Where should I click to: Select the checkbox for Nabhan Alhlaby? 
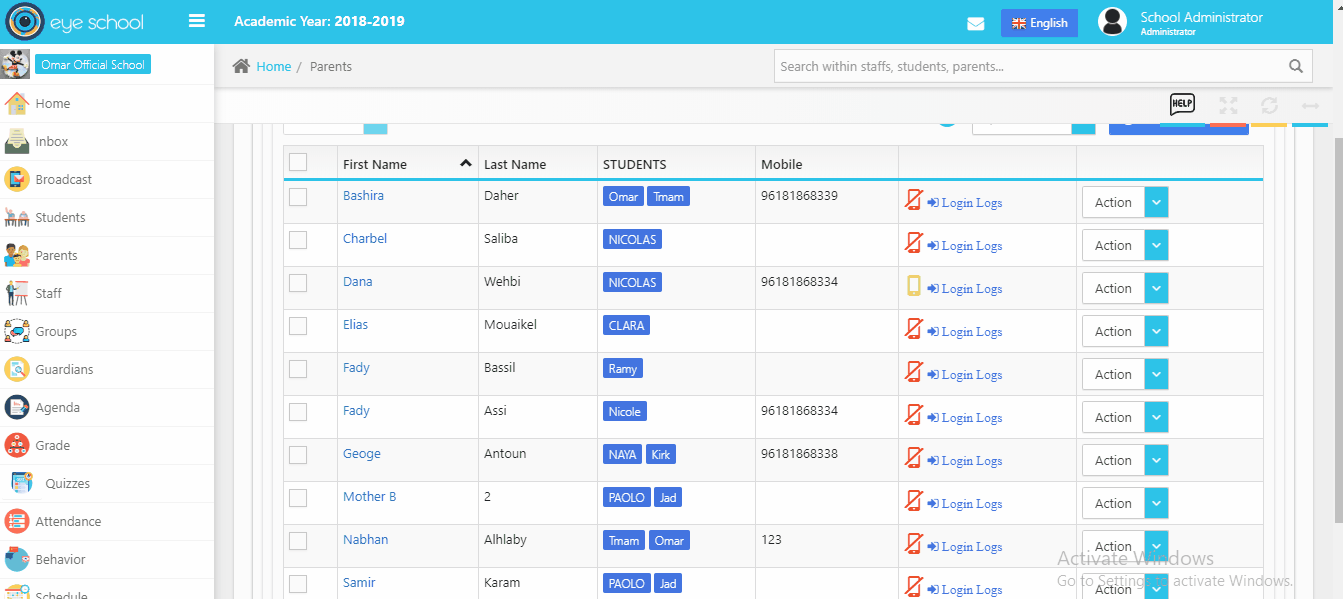(298, 541)
